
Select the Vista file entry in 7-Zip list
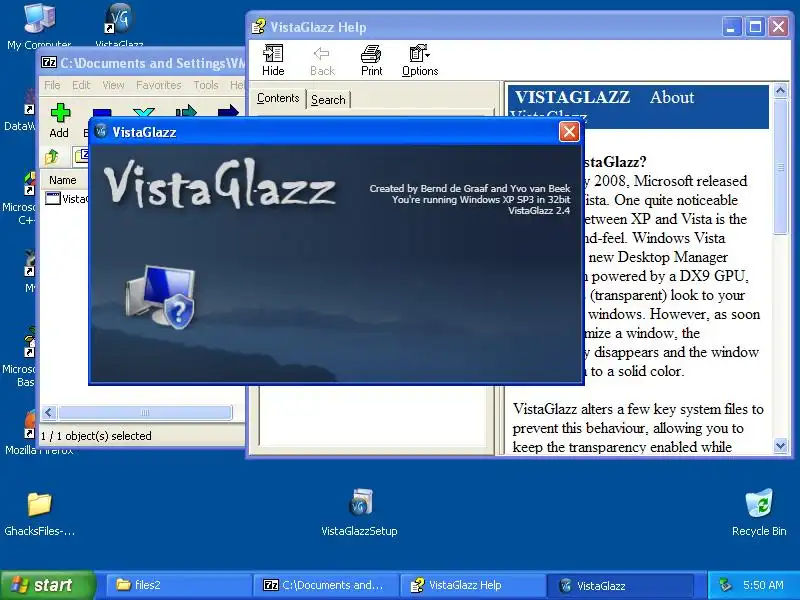[x=66, y=198]
